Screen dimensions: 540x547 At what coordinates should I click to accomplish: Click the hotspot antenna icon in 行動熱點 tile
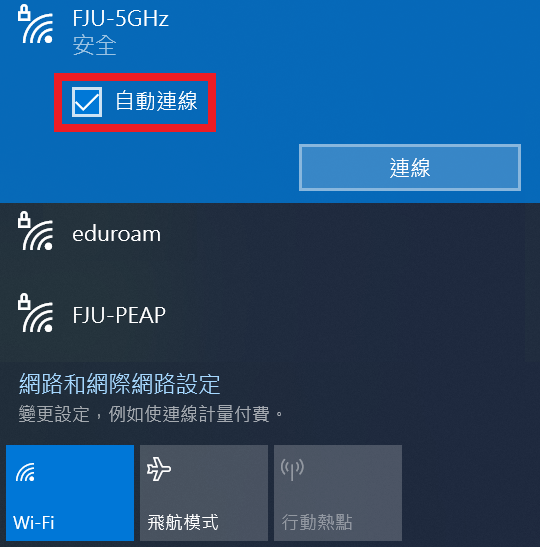click(292, 470)
